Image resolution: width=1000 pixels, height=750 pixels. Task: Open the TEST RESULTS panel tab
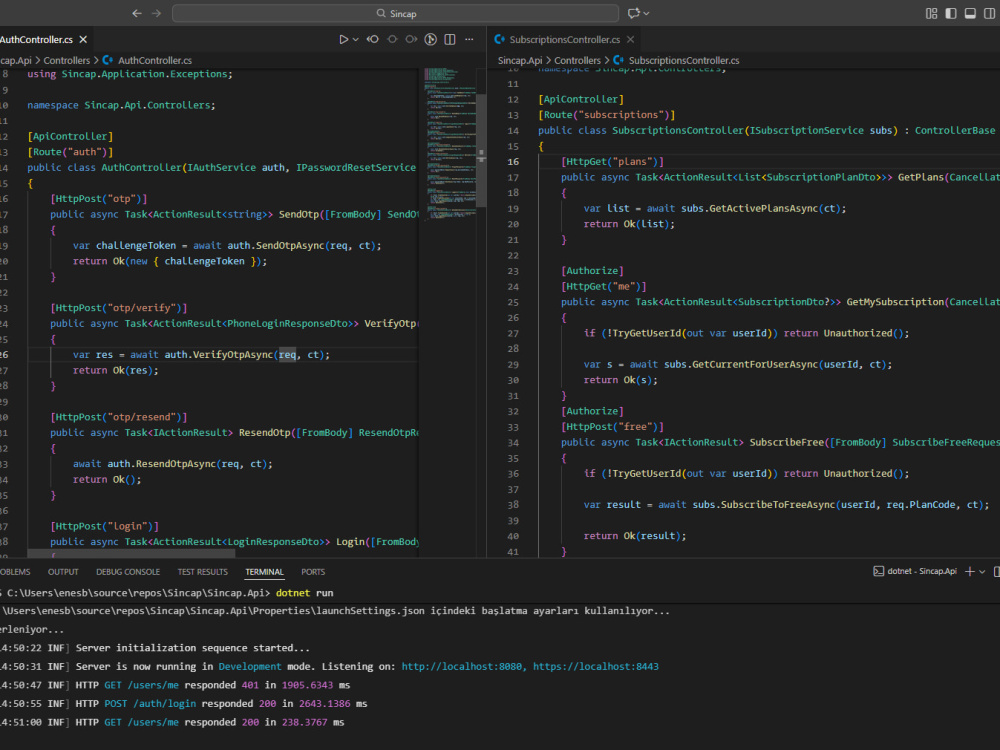[203, 572]
